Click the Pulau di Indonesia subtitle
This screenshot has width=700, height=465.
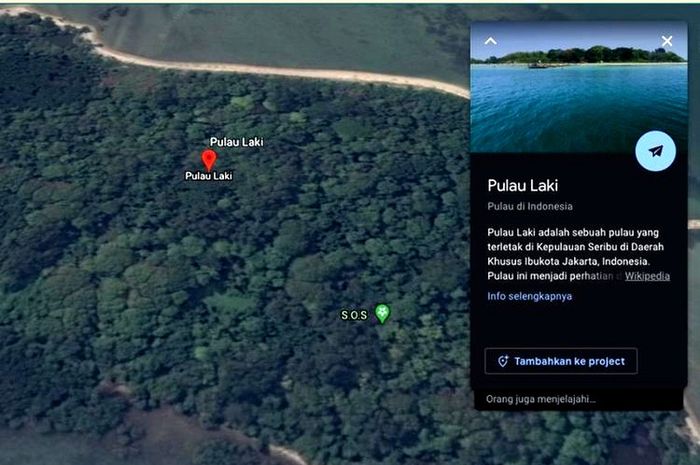point(530,206)
